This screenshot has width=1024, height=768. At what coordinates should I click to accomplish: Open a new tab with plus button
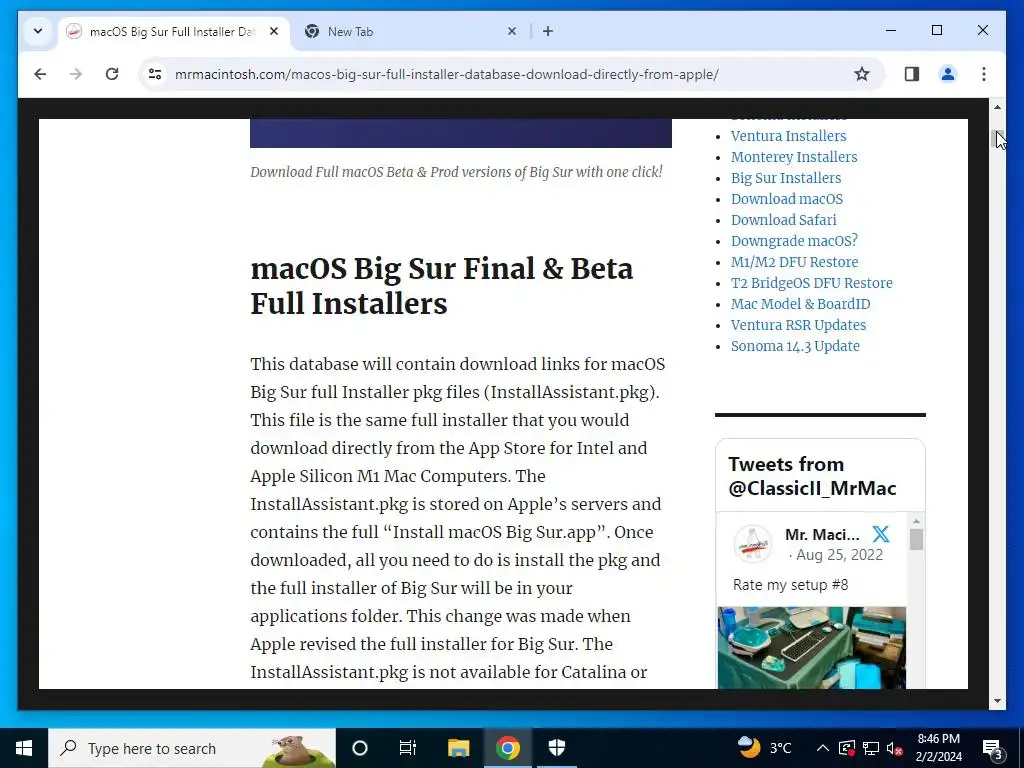pyautogui.click(x=548, y=31)
